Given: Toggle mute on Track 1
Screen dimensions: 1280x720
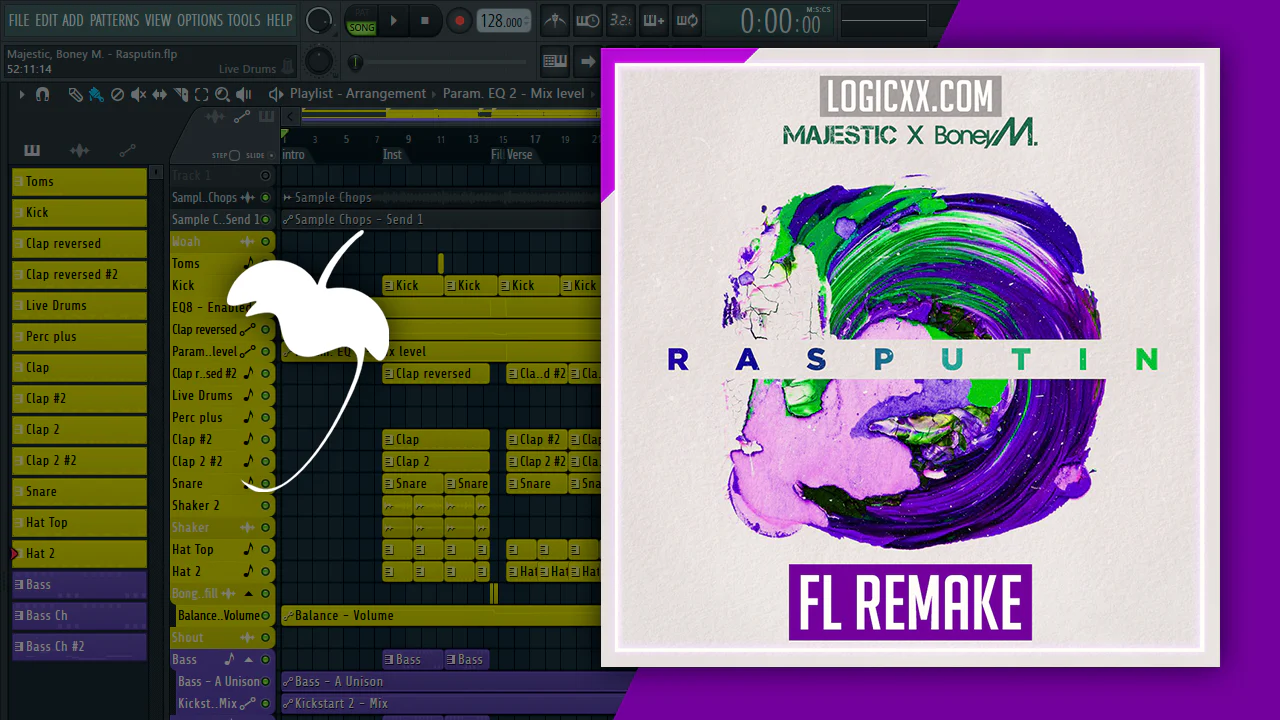Looking at the screenshot, I should tap(265, 176).
